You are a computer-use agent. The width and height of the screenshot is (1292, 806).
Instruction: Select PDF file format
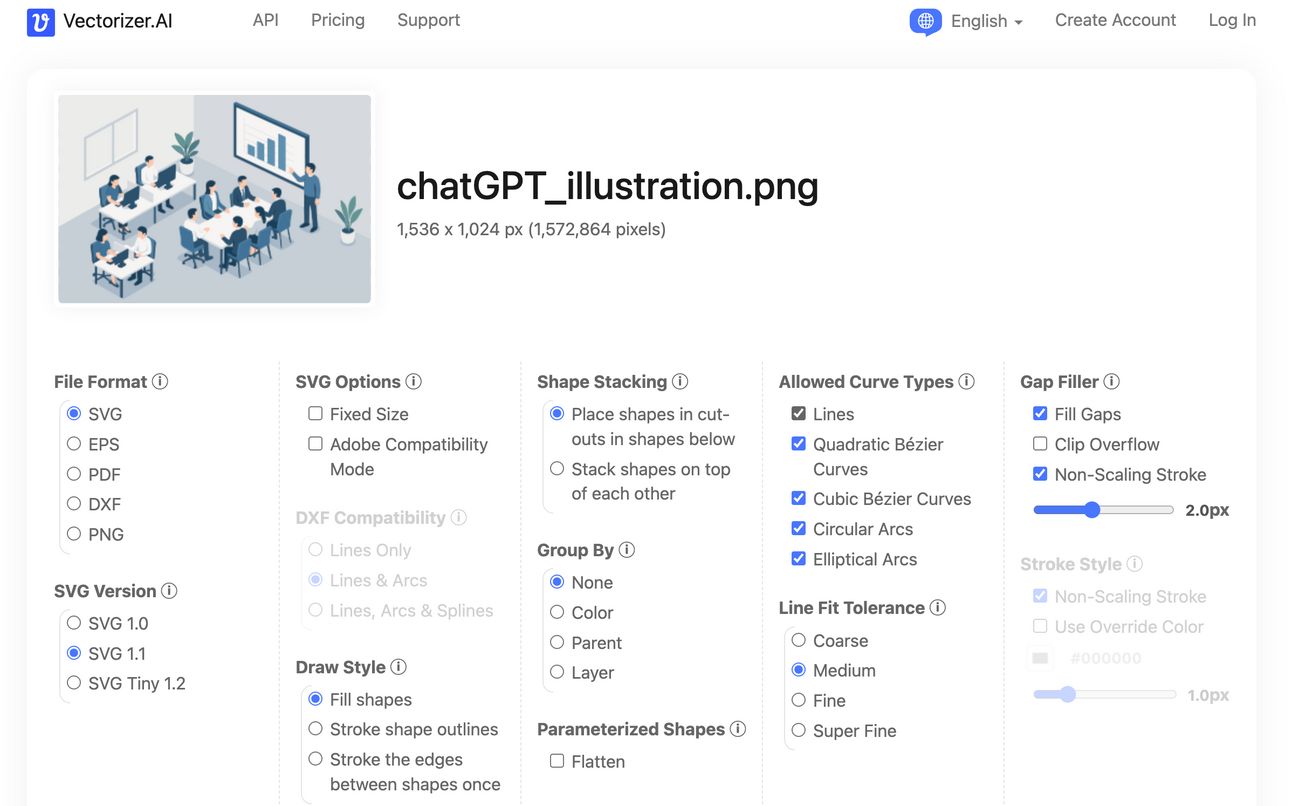(x=74, y=473)
